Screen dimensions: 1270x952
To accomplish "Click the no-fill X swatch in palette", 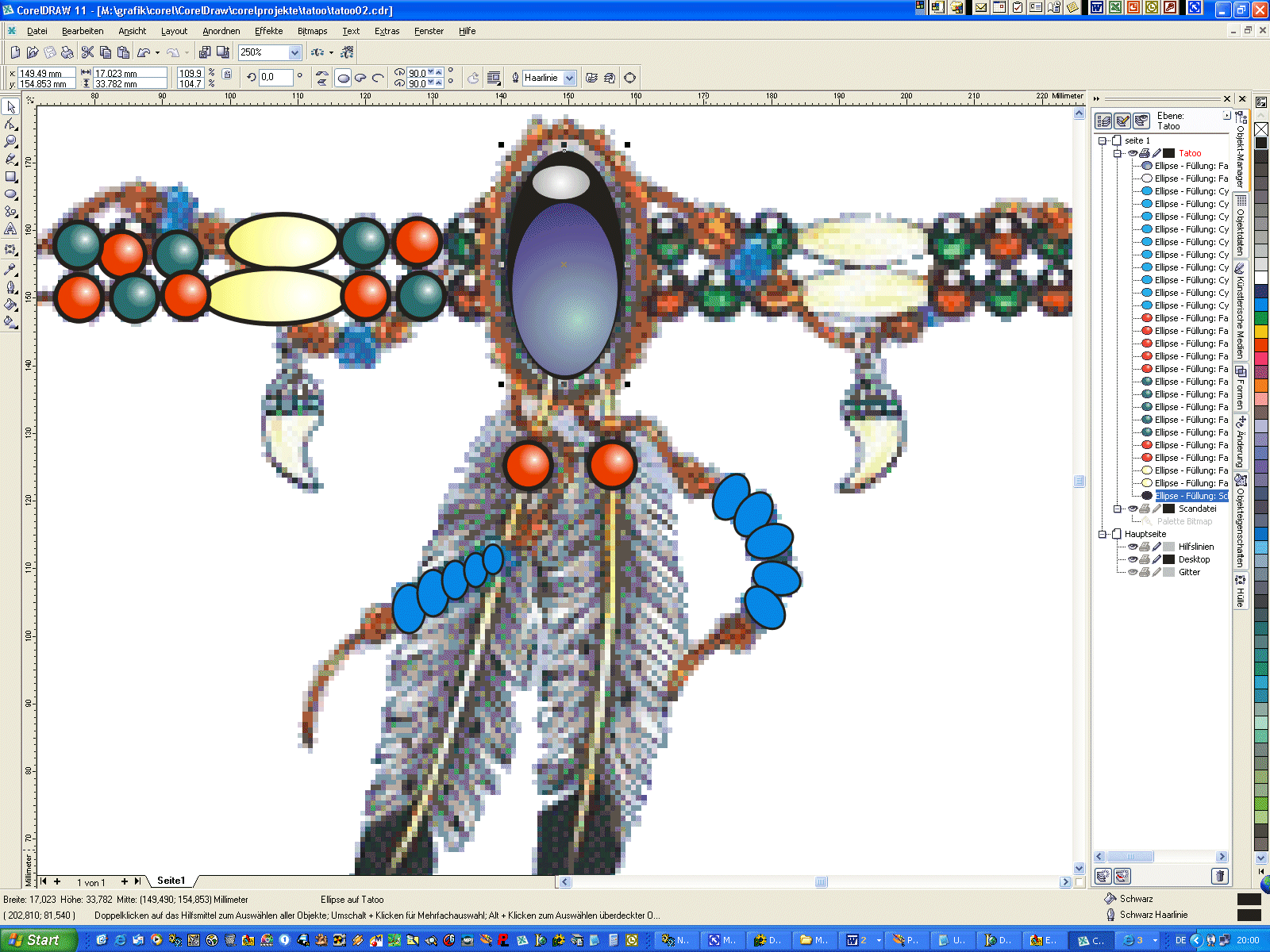I will click(x=1261, y=129).
